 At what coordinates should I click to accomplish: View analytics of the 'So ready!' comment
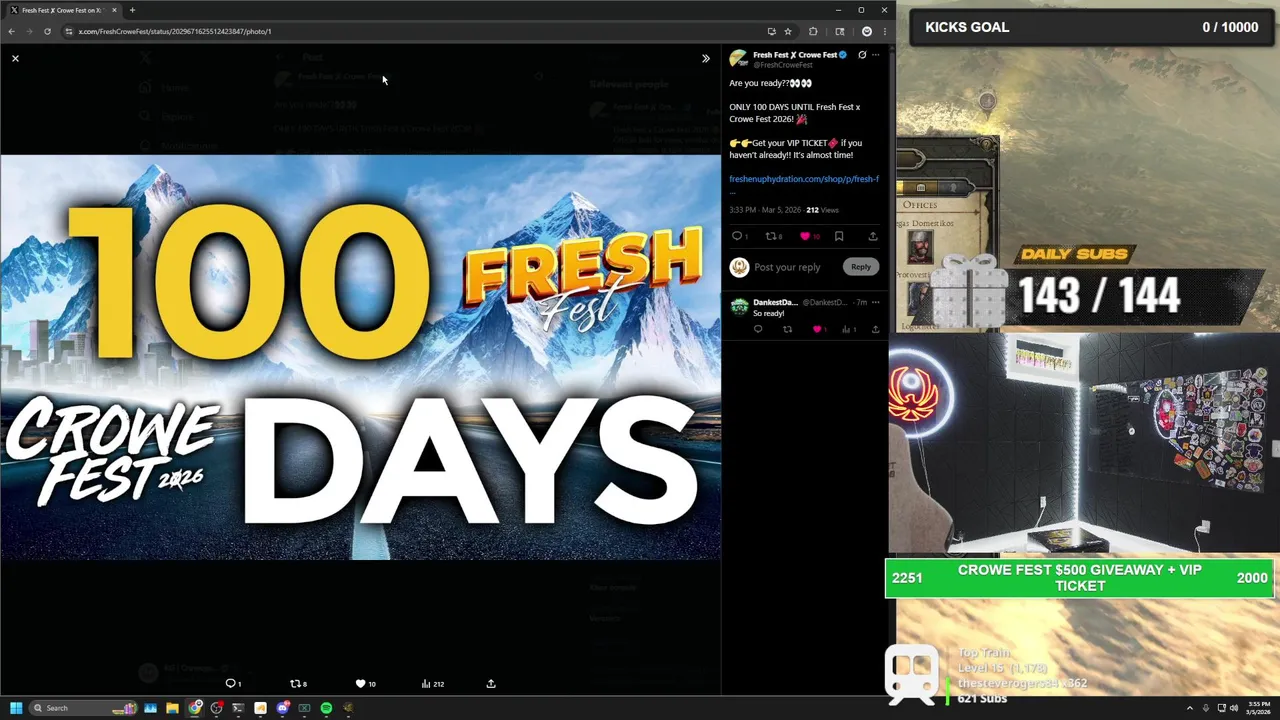pyautogui.click(x=848, y=329)
